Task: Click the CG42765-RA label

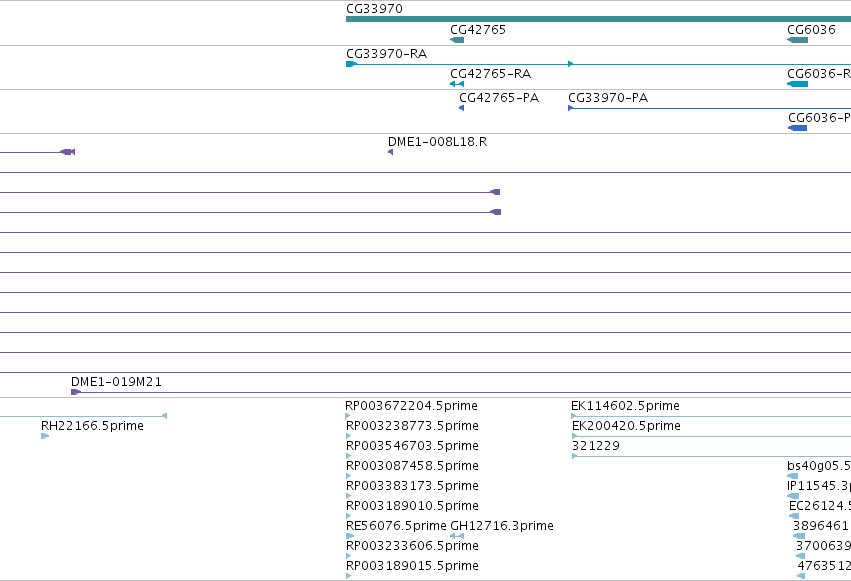Action: 490,74
